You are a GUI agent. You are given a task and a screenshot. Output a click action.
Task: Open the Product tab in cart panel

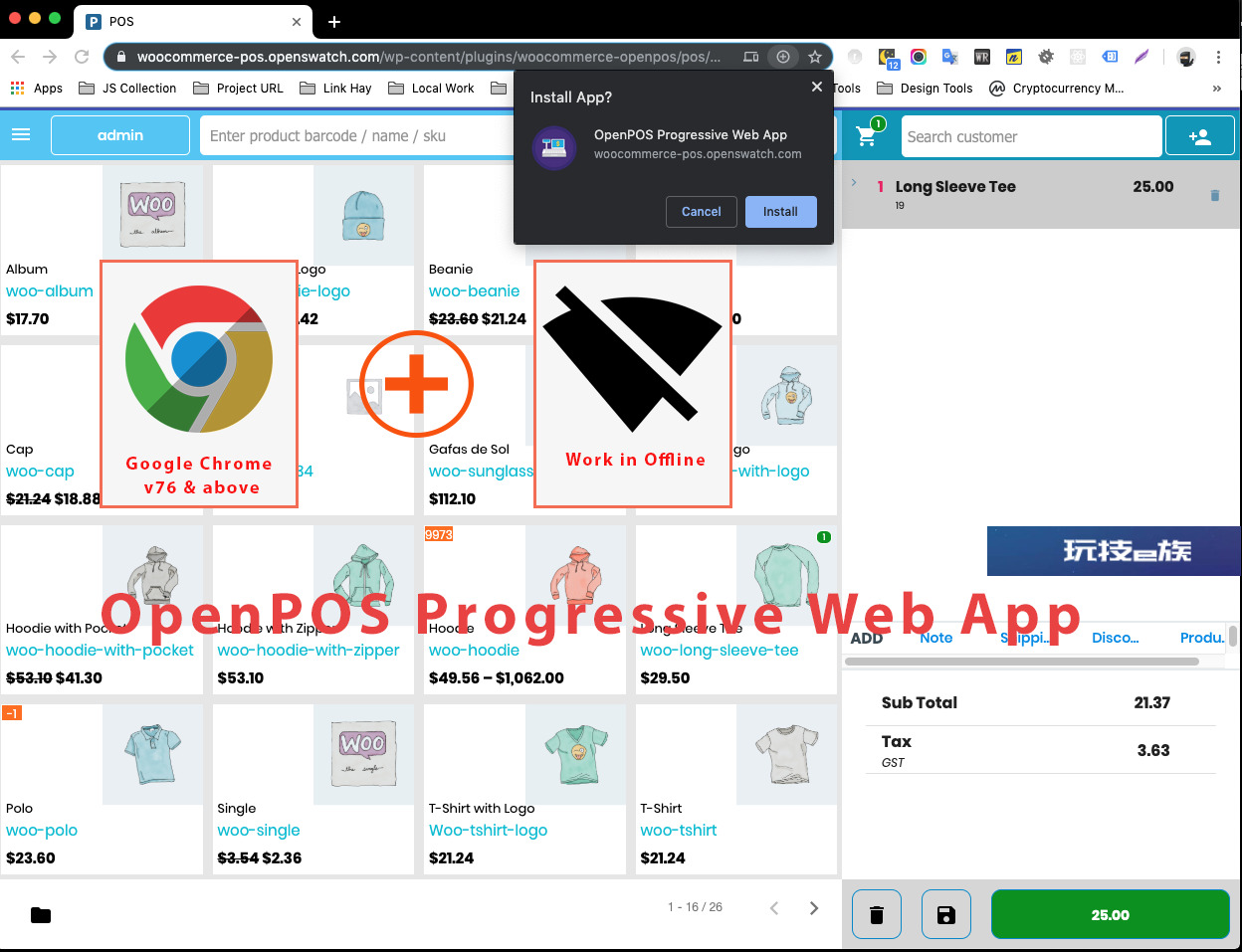pos(1202,638)
